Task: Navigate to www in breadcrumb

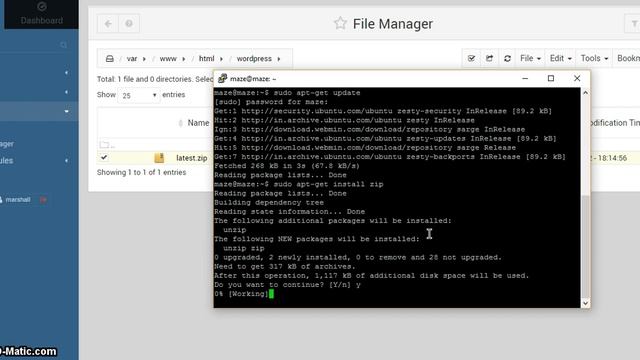Action: [168, 59]
